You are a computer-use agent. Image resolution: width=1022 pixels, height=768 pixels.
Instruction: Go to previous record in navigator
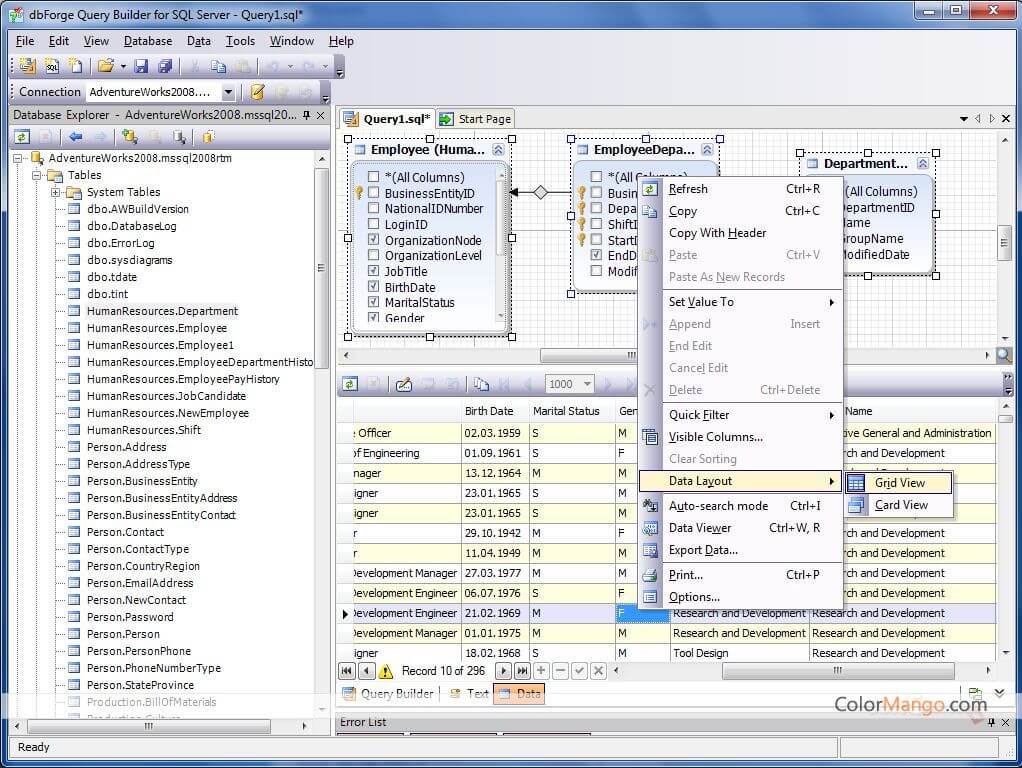[367, 670]
